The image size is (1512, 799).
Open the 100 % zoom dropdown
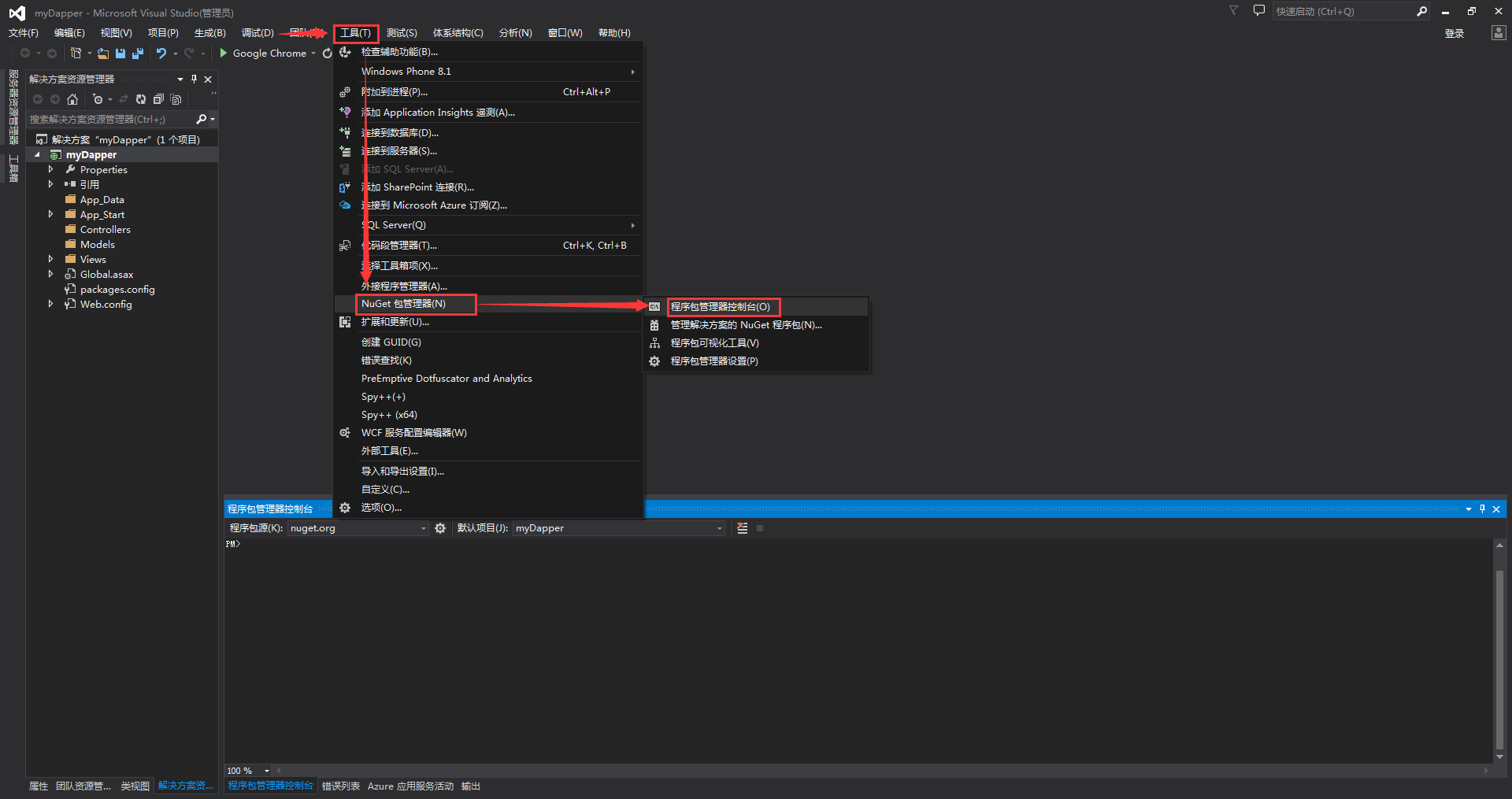coord(267,771)
